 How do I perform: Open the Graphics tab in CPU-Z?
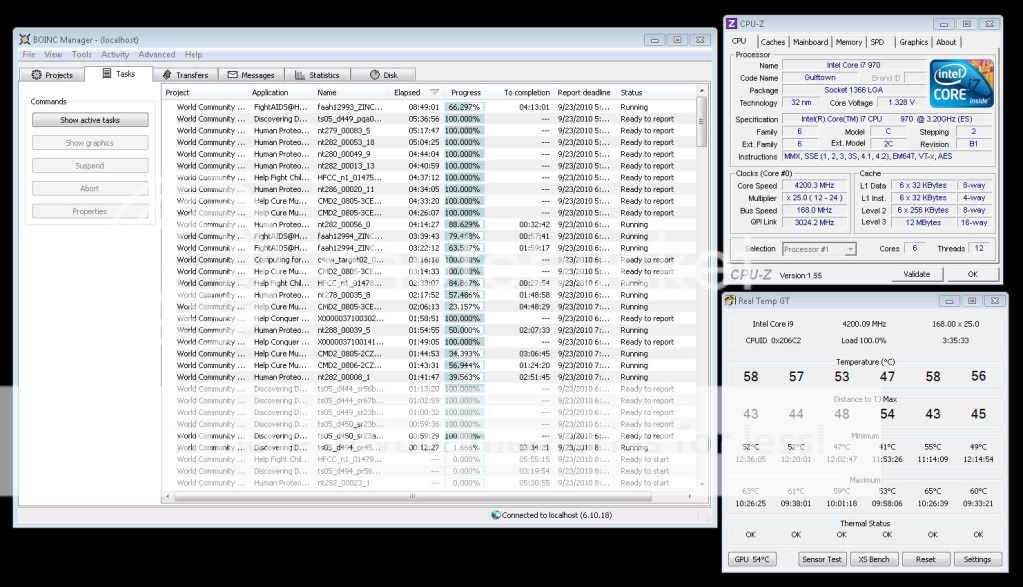(913, 42)
